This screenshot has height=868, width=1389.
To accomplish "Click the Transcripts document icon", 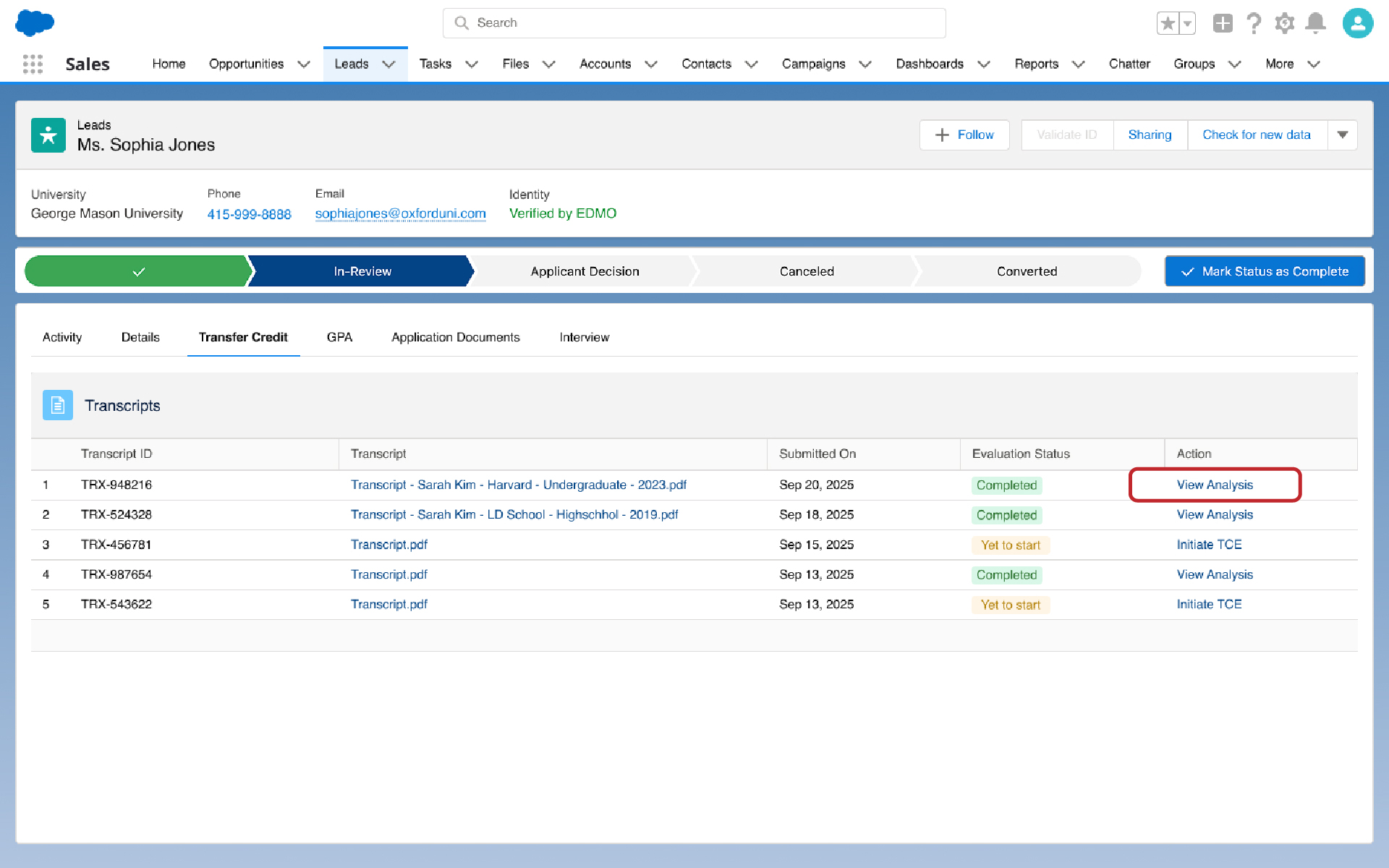I will coord(58,405).
